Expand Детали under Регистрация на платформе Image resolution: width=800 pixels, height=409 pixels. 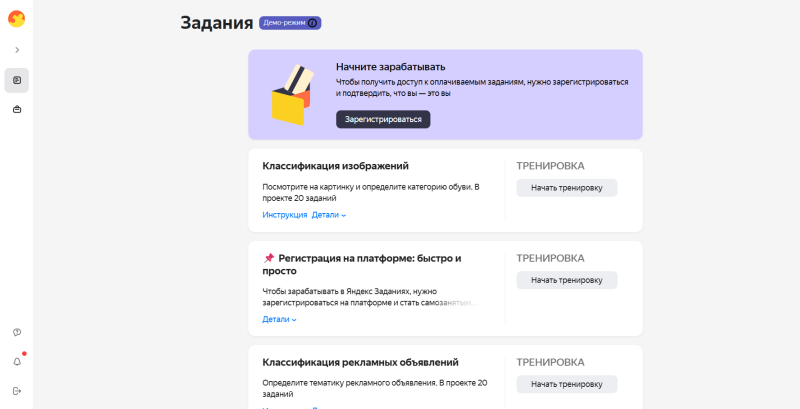280,319
